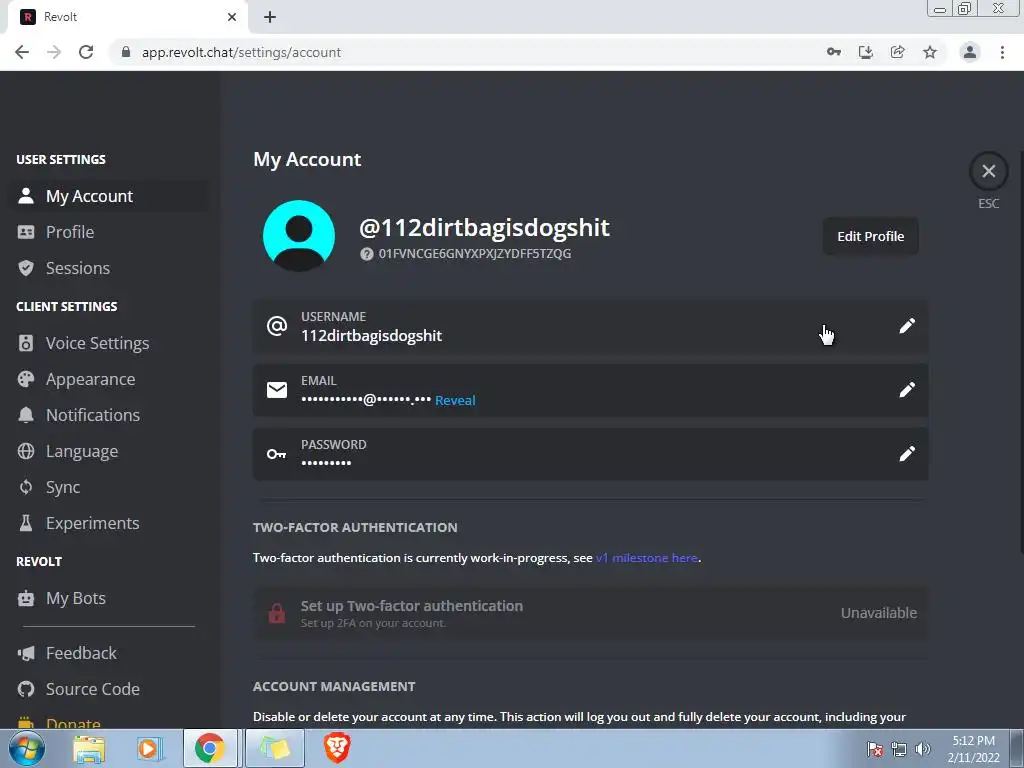Click the user ID 01FVNCGE6GNYXPXJZYDFF5TZQG
This screenshot has width=1024, height=768.
475,253
